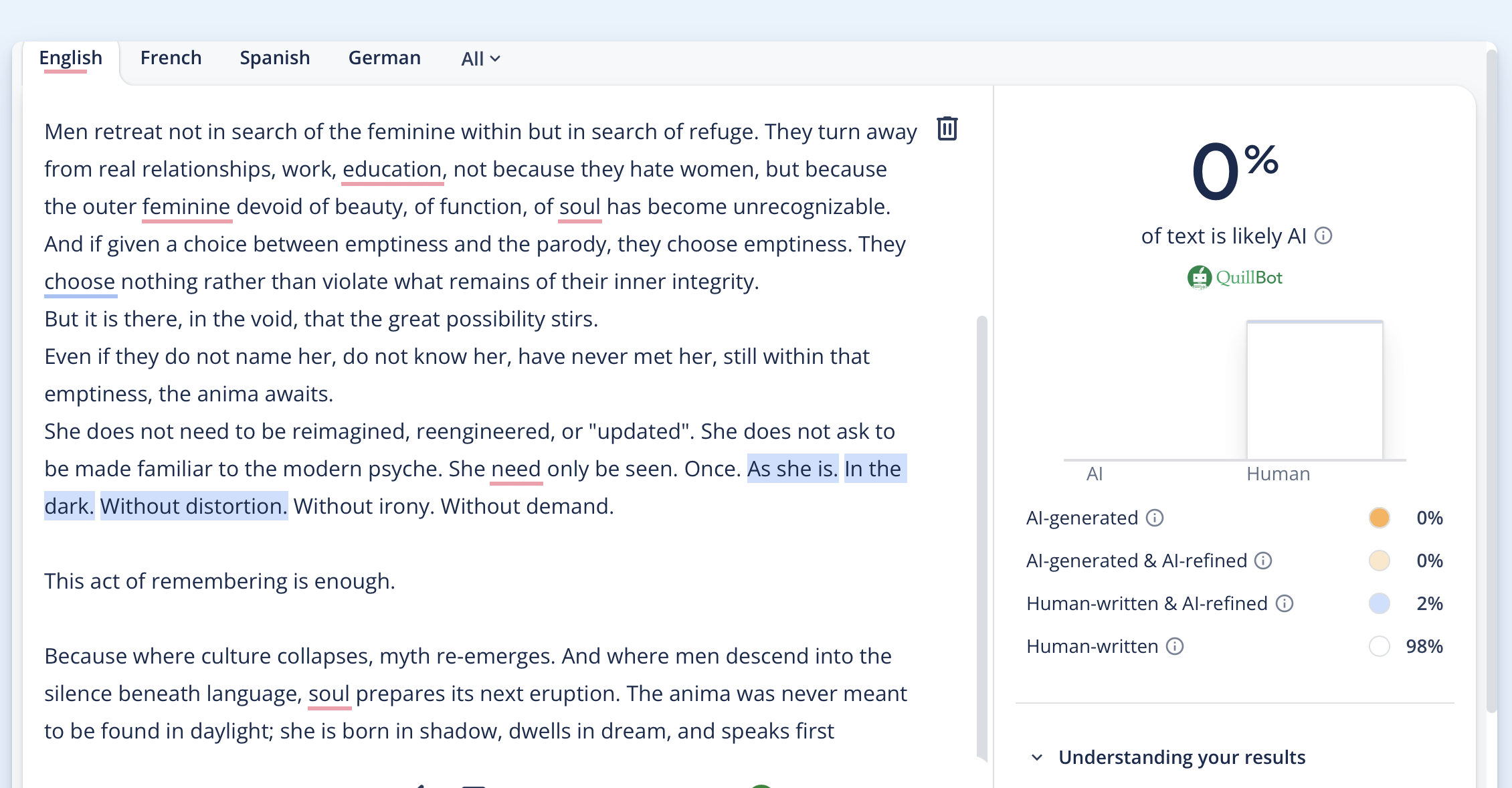Click blue-underlined word 'choose'
The height and width of the screenshot is (788, 1512).
pyautogui.click(x=80, y=282)
